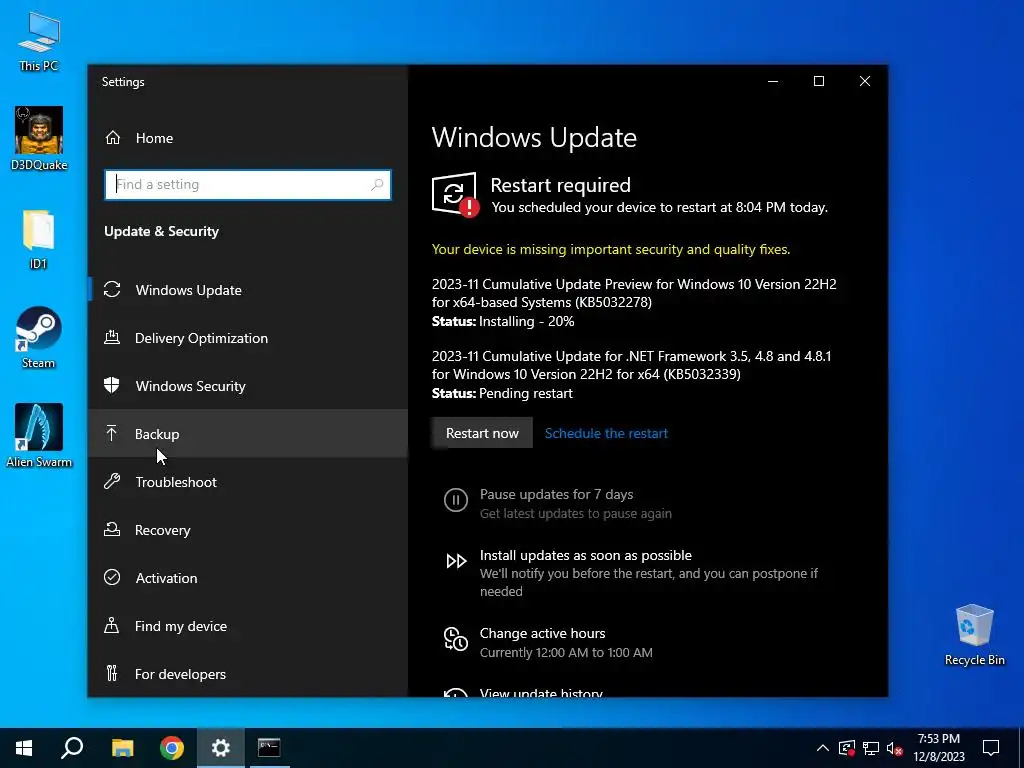Click the active hours clock icon
1024x768 pixels.
coord(456,639)
